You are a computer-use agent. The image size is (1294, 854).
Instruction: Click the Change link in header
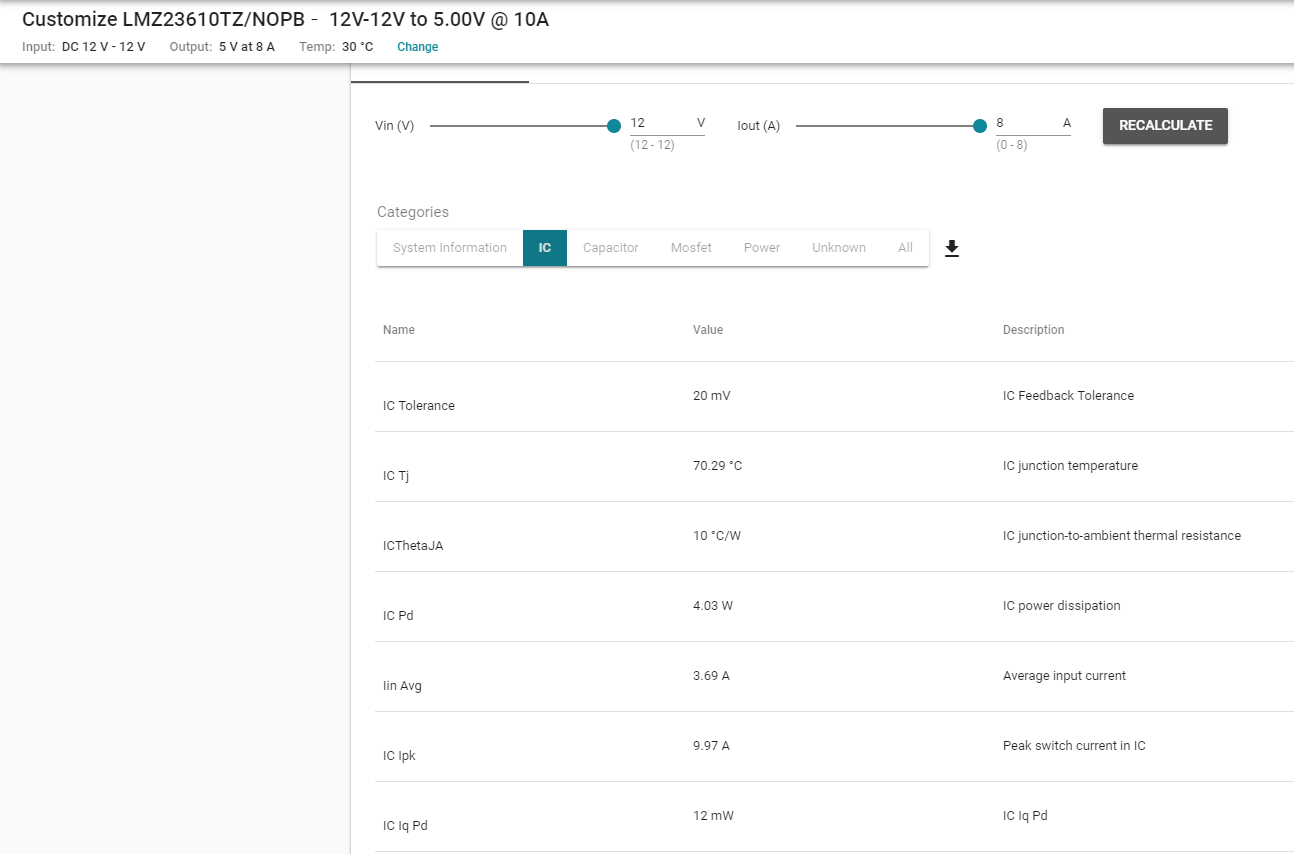click(418, 47)
